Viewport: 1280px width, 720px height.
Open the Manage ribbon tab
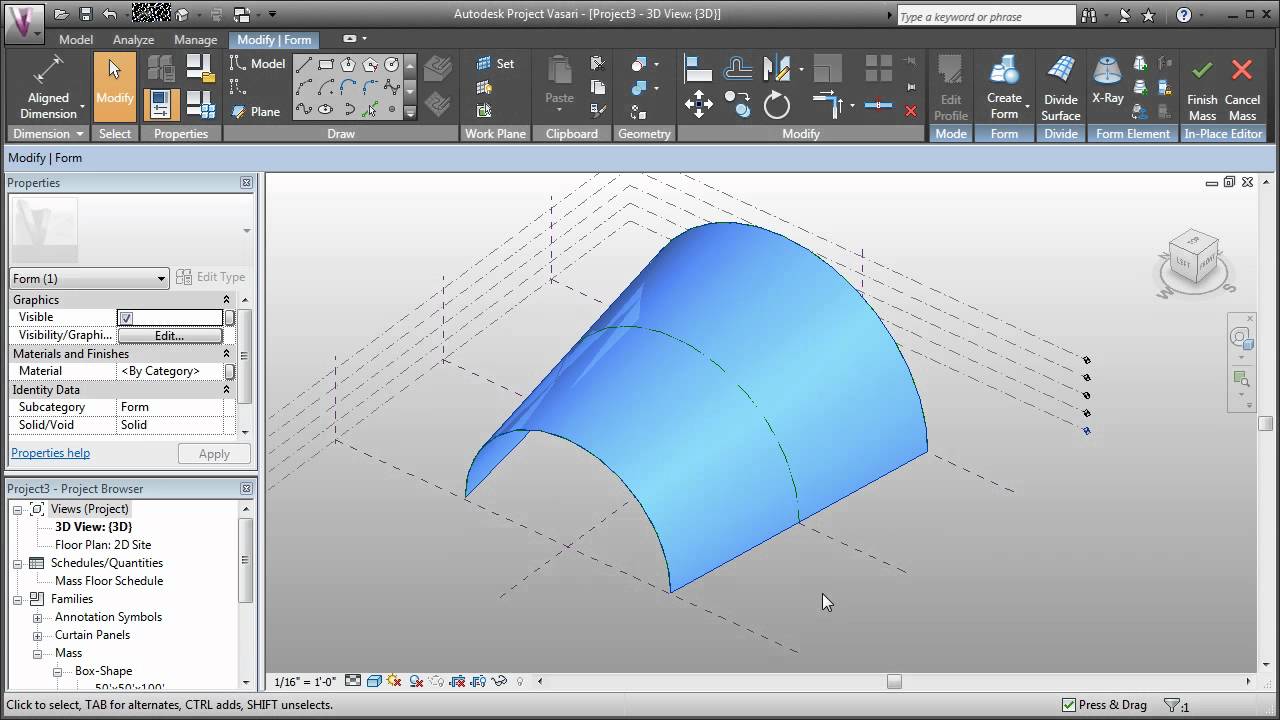point(195,39)
